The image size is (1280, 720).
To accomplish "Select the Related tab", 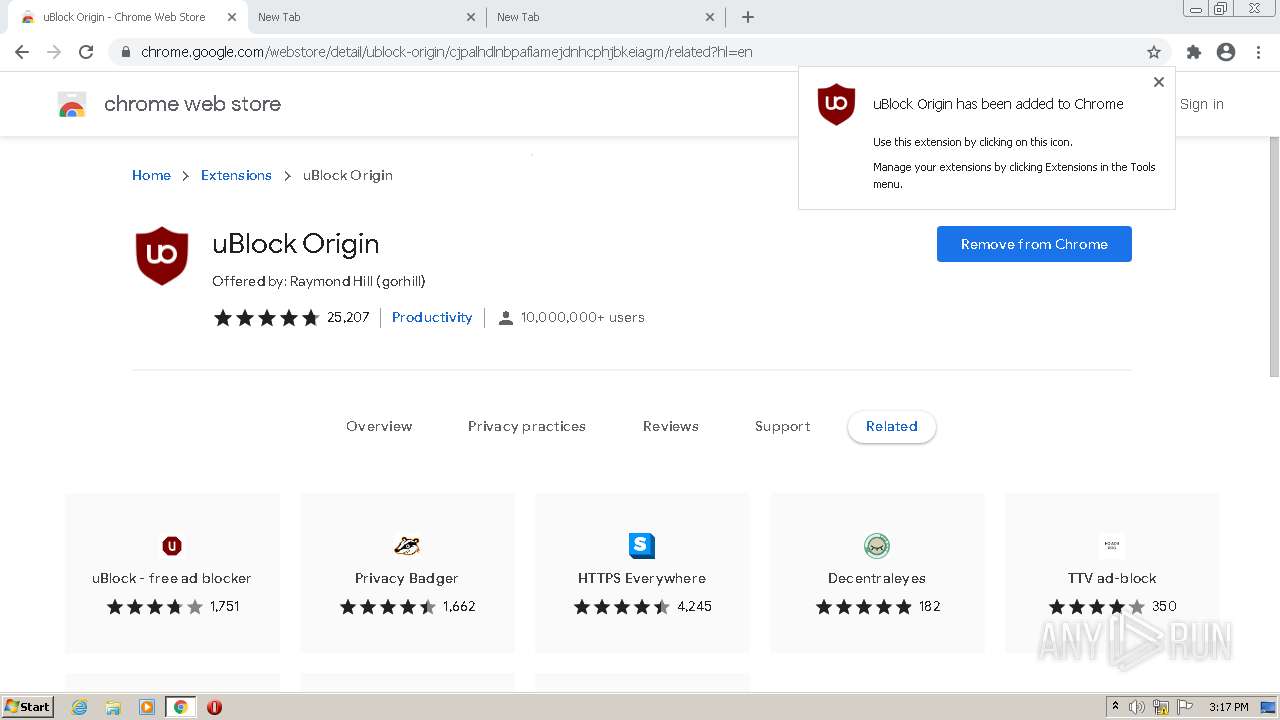I will pos(892,426).
